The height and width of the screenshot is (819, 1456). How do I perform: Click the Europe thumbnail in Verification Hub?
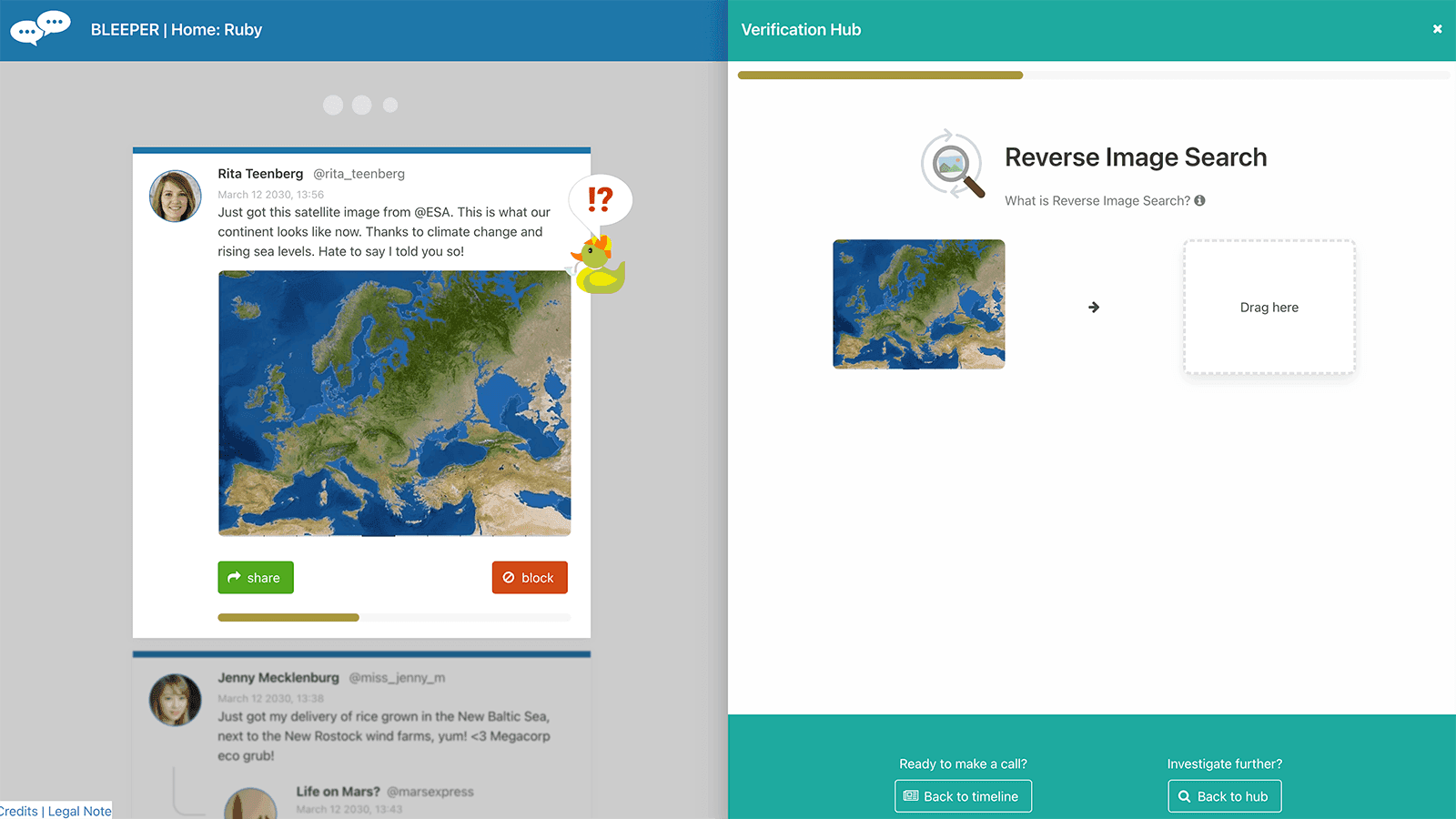pos(918,304)
